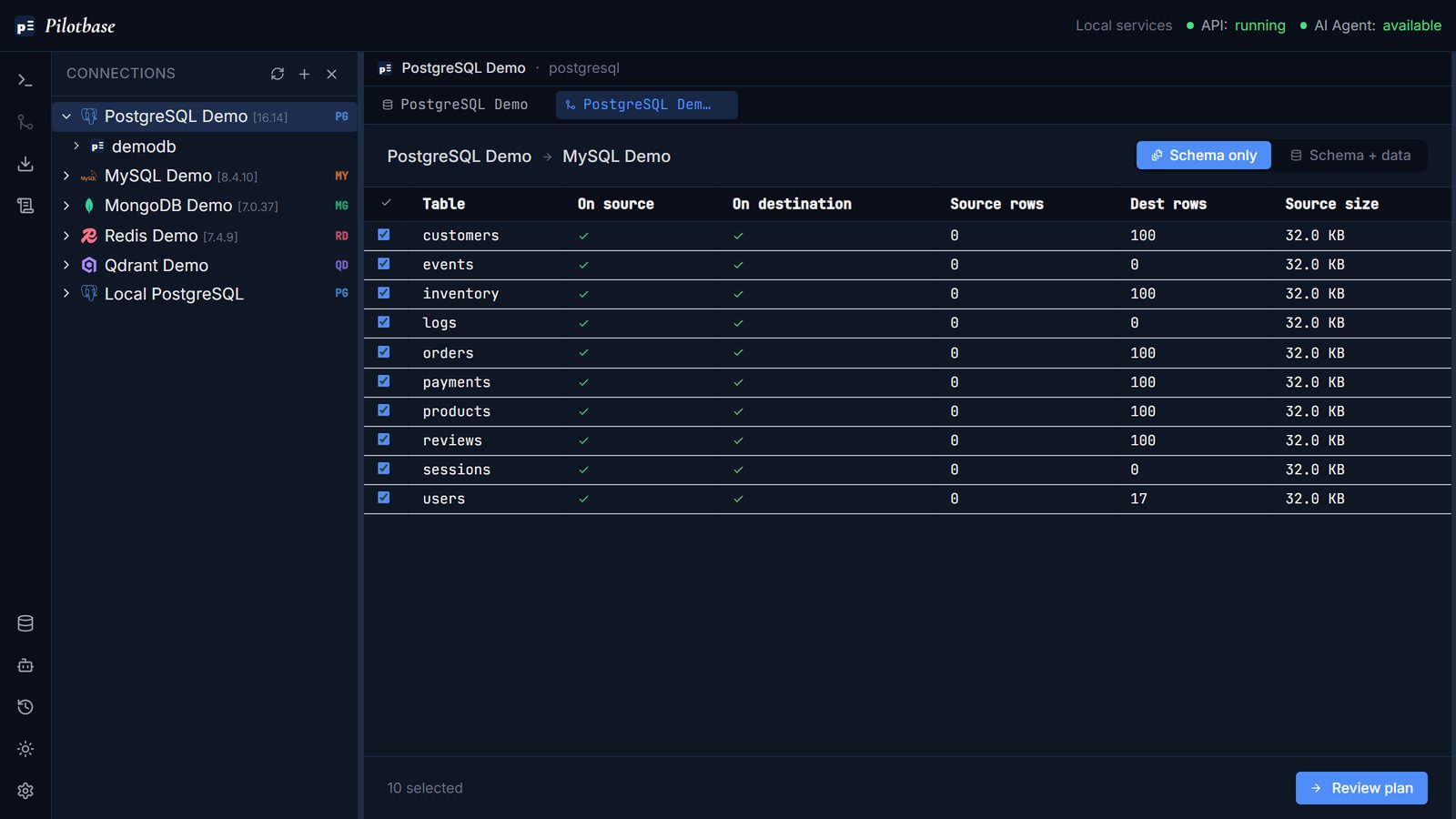Click the Review plan button
Screen dimensions: 1456x819
1361,788
